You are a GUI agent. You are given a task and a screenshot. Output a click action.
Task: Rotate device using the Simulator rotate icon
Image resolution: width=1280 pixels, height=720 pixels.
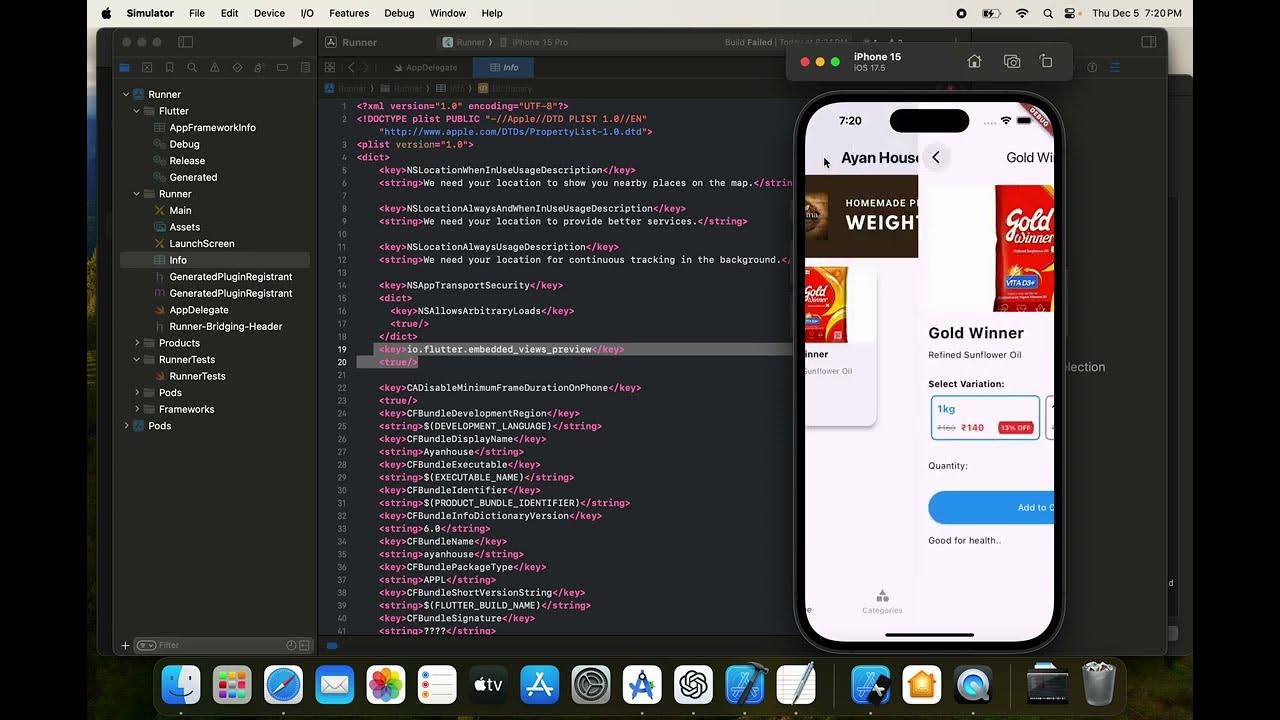coord(1046,61)
